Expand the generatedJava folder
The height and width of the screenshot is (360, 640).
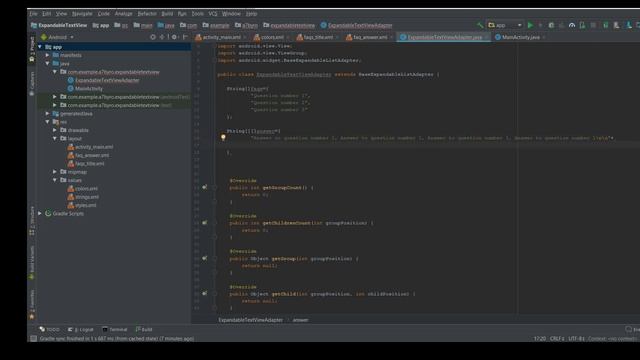click(x=47, y=113)
